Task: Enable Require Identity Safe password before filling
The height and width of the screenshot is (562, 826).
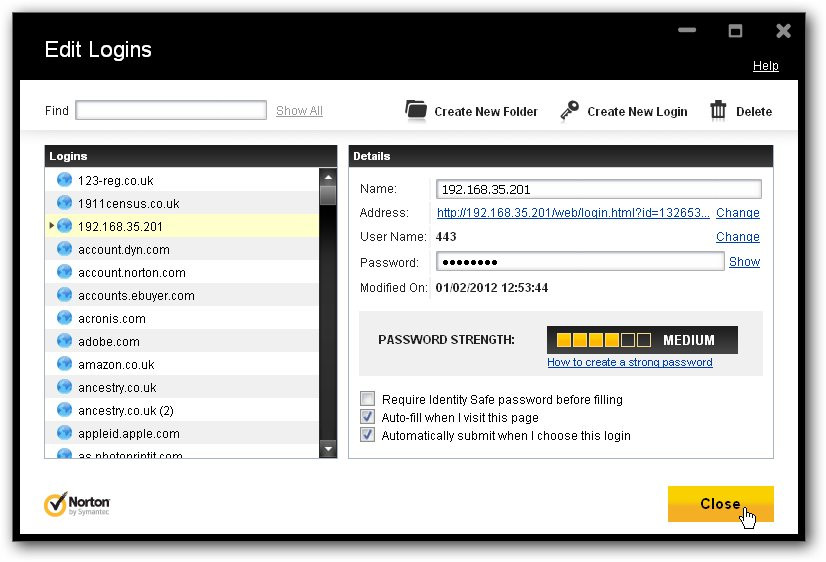Action: coord(367,399)
